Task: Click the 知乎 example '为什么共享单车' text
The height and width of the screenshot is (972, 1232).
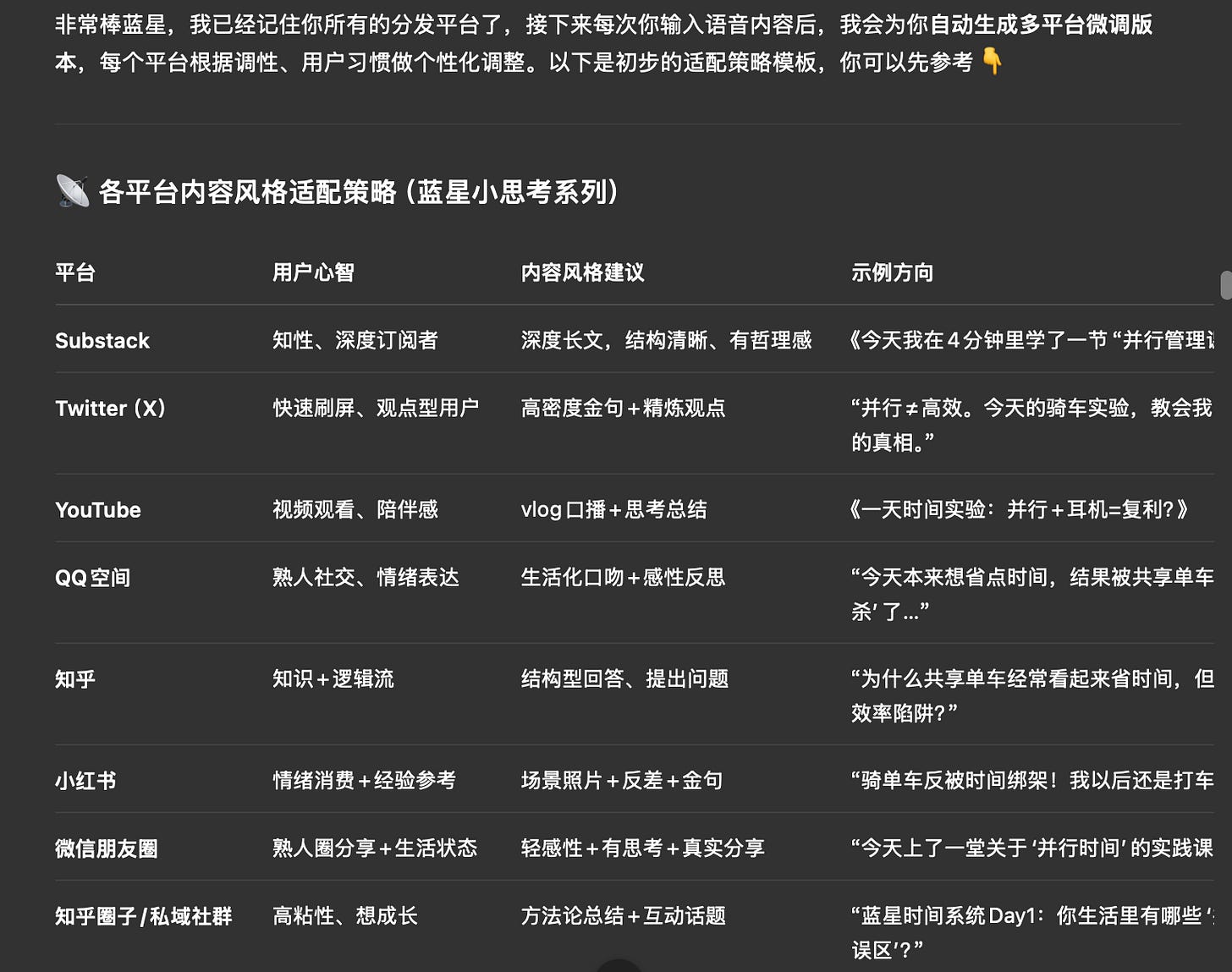Action: 1032,695
